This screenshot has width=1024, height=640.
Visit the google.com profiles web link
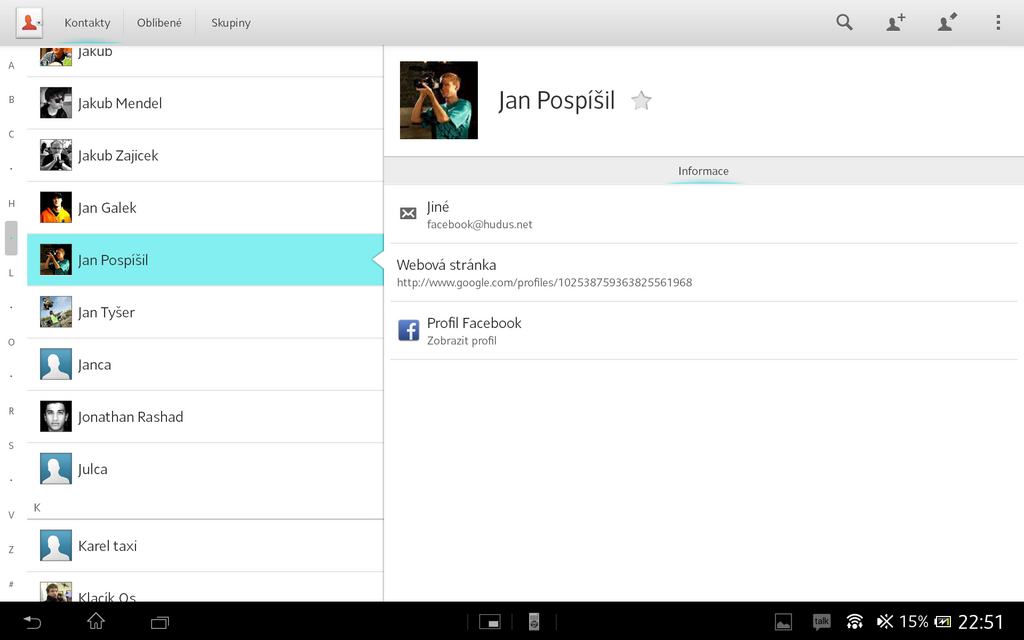544,283
